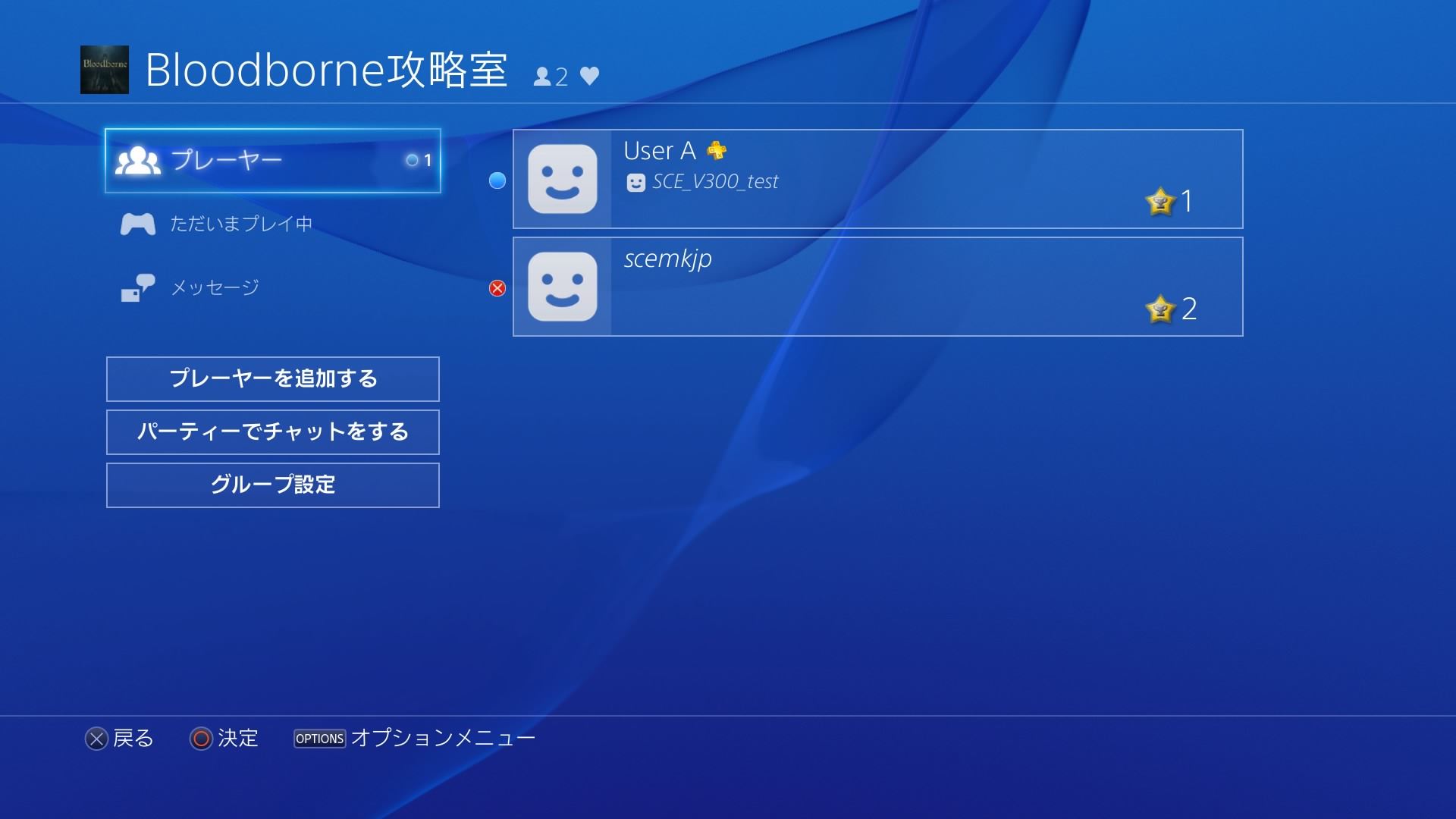Click the OPTIONS オプションメニュー hint
1456x819 pixels.
(415, 739)
